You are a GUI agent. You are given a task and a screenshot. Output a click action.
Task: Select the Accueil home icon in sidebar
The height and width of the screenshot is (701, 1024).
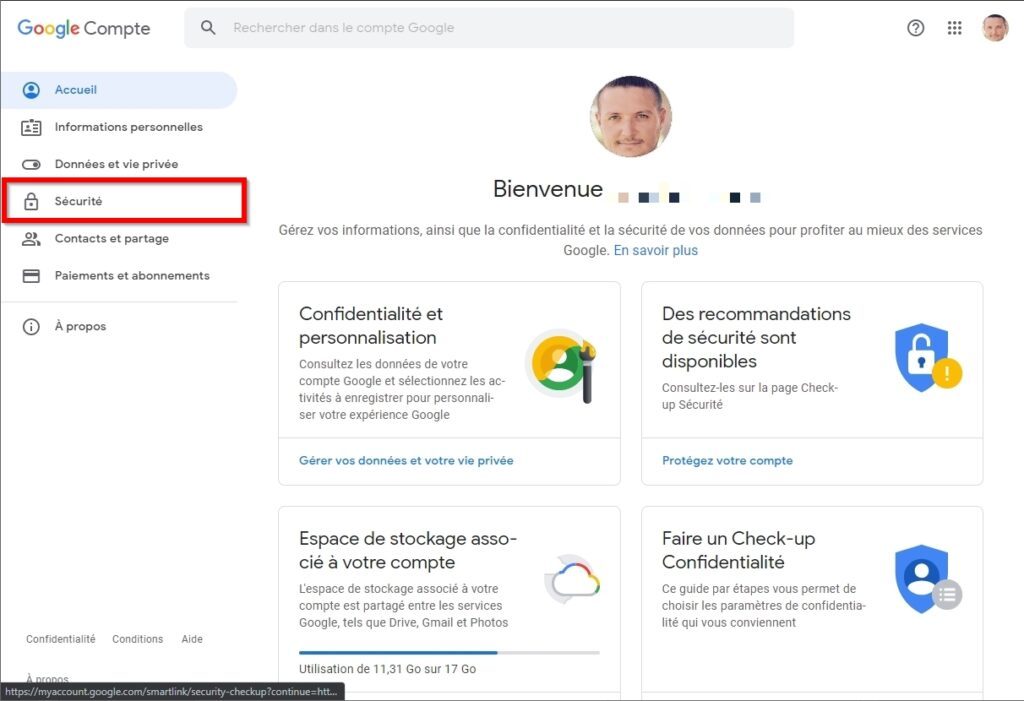point(28,89)
